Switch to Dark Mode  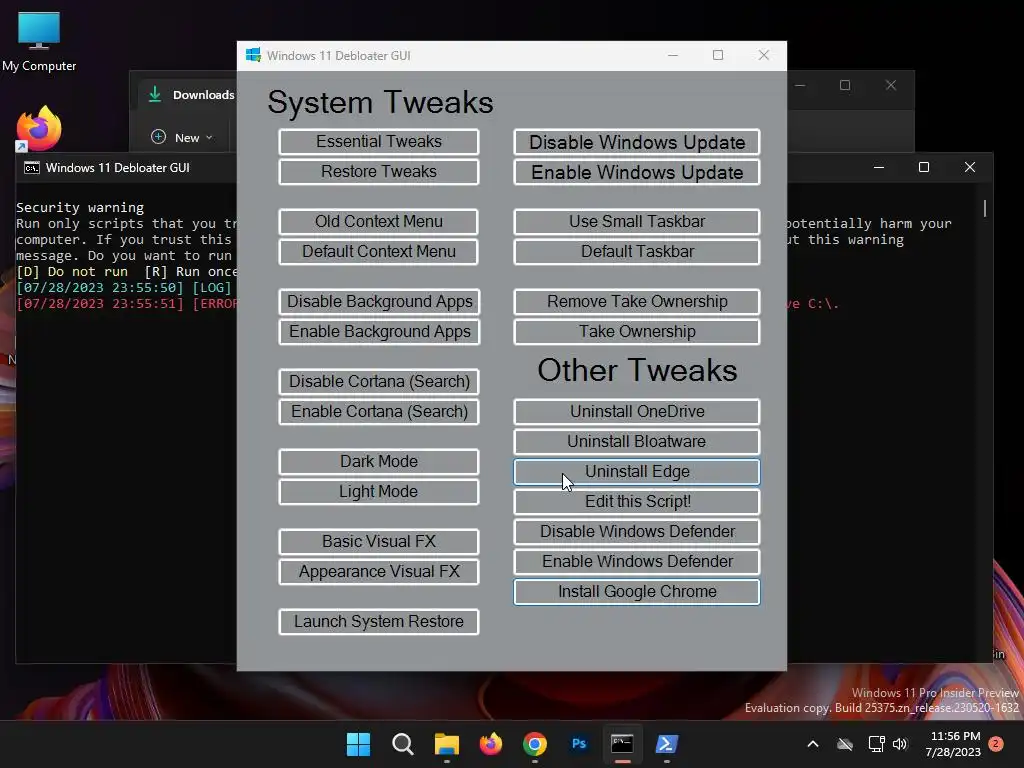pyautogui.click(x=379, y=462)
